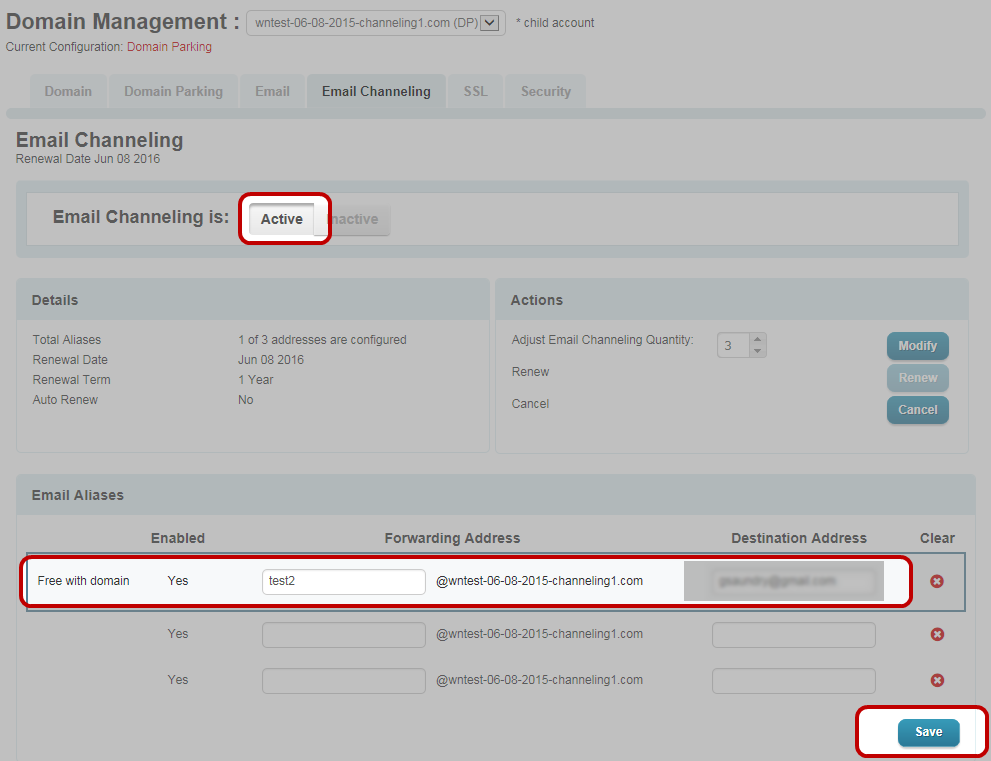Click the clear icon in second alias row
Image resolution: width=991 pixels, height=761 pixels.
pos(937,634)
